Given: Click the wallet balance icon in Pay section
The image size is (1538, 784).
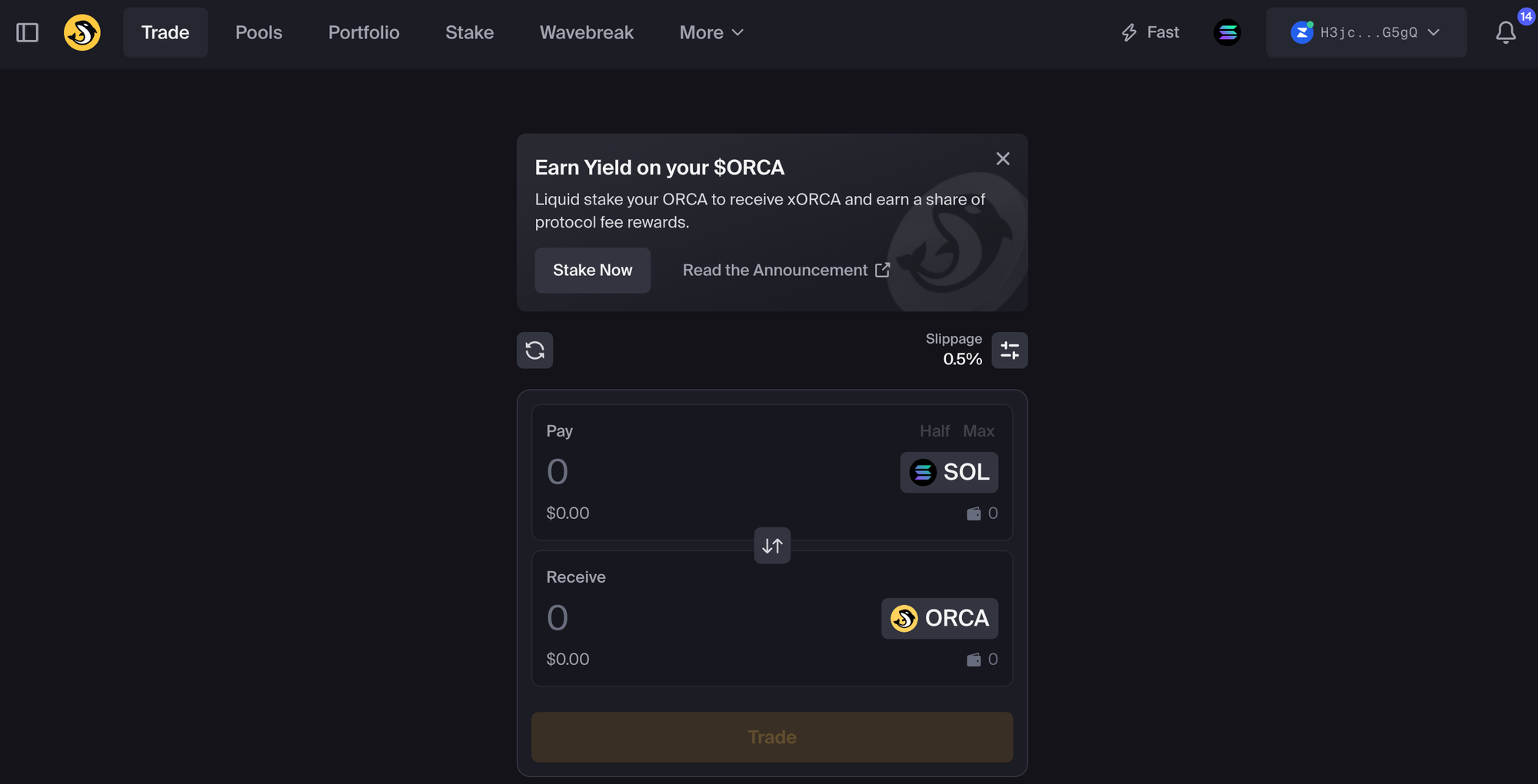Looking at the screenshot, I should (x=974, y=513).
